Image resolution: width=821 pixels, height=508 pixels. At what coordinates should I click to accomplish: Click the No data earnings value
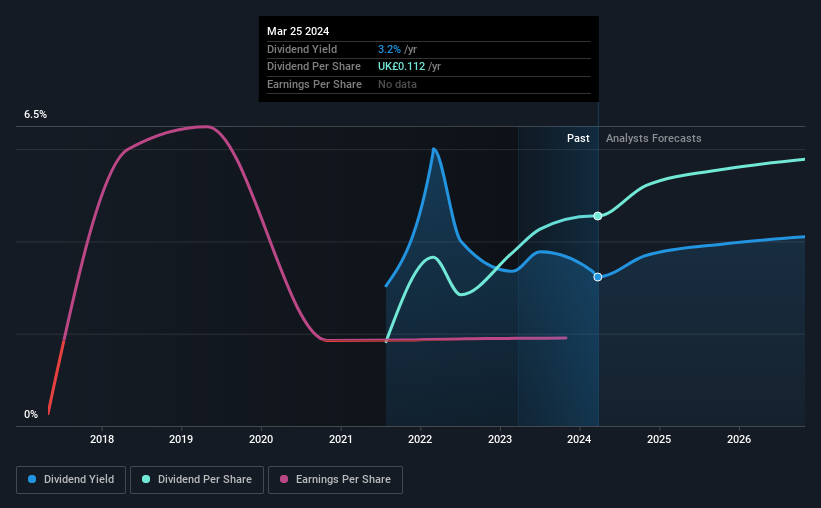pos(397,84)
